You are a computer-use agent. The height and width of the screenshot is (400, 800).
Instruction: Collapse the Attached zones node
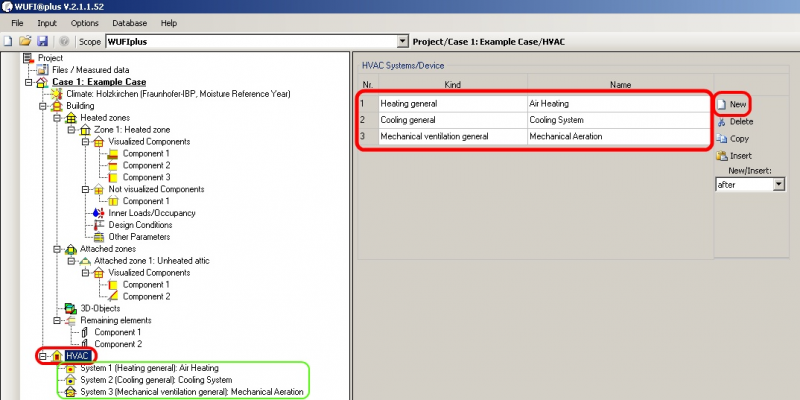[57, 249]
